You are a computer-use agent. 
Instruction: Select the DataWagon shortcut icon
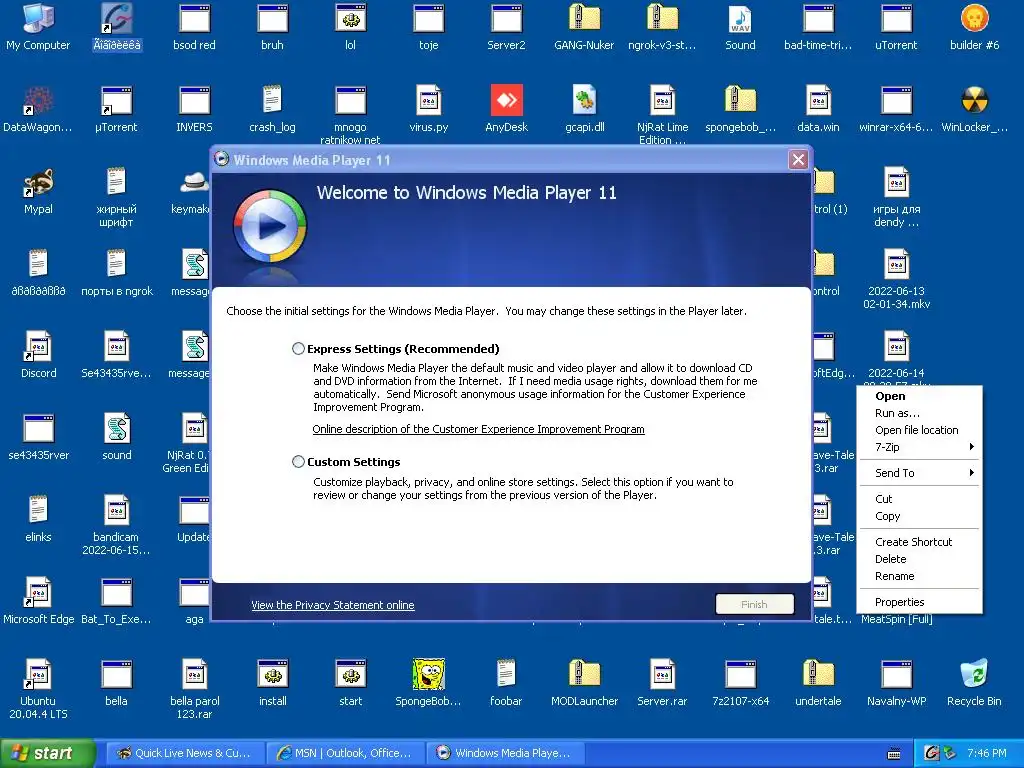click(x=38, y=108)
